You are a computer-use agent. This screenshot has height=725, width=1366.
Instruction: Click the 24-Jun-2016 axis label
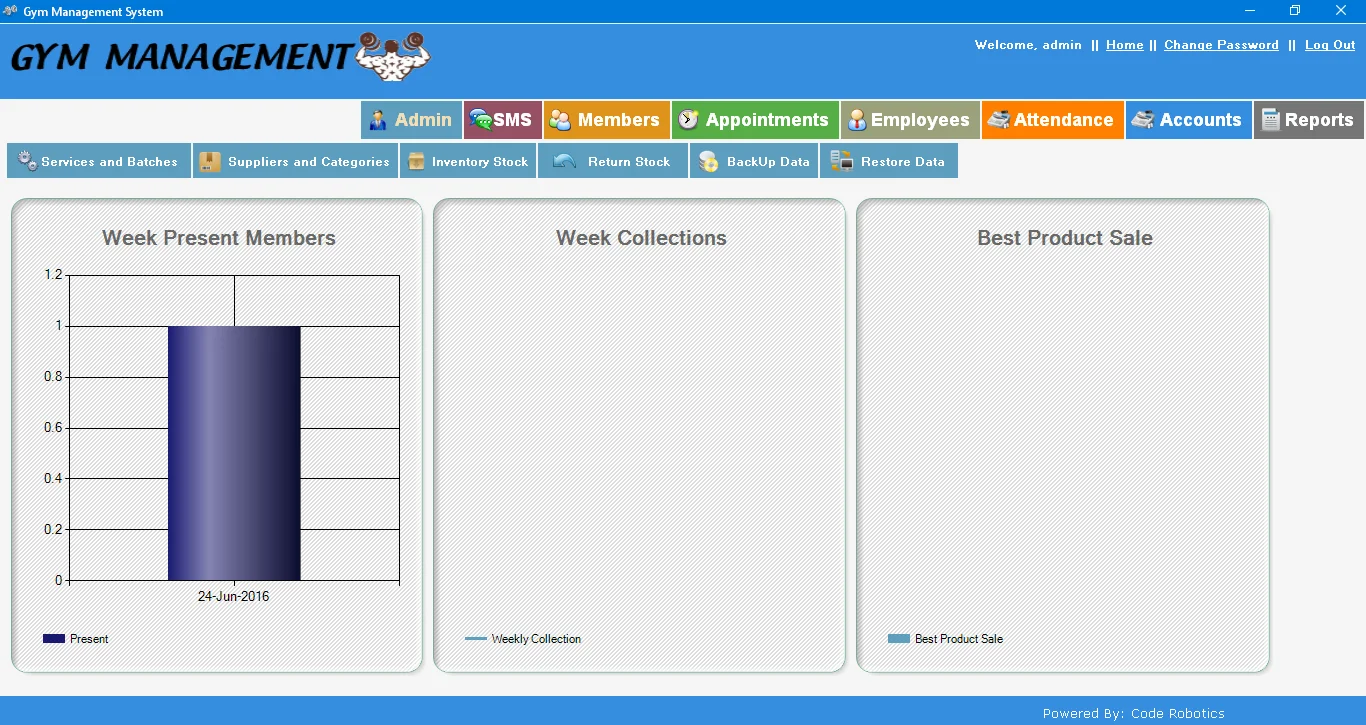pyautogui.click(x=233, y=596)
